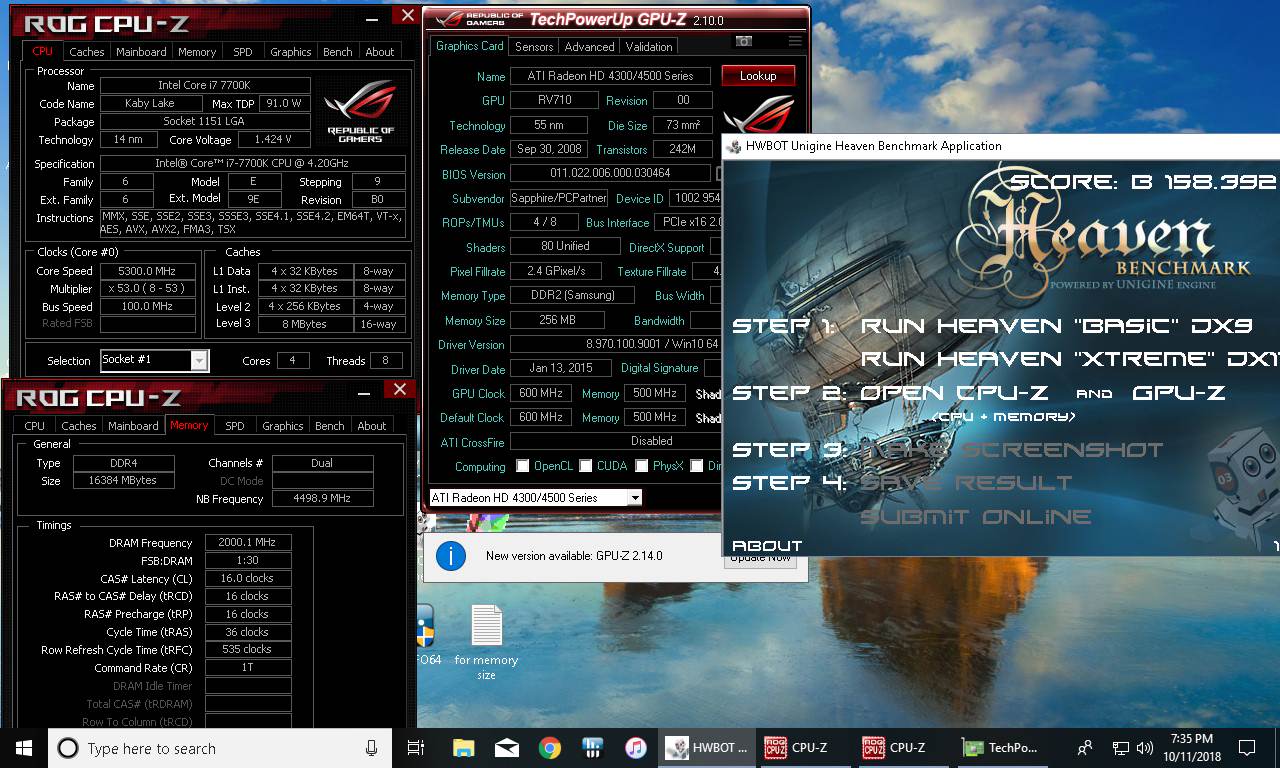Open About tab in top CPU-Z window
The image size is (1280, 768).
380,52
